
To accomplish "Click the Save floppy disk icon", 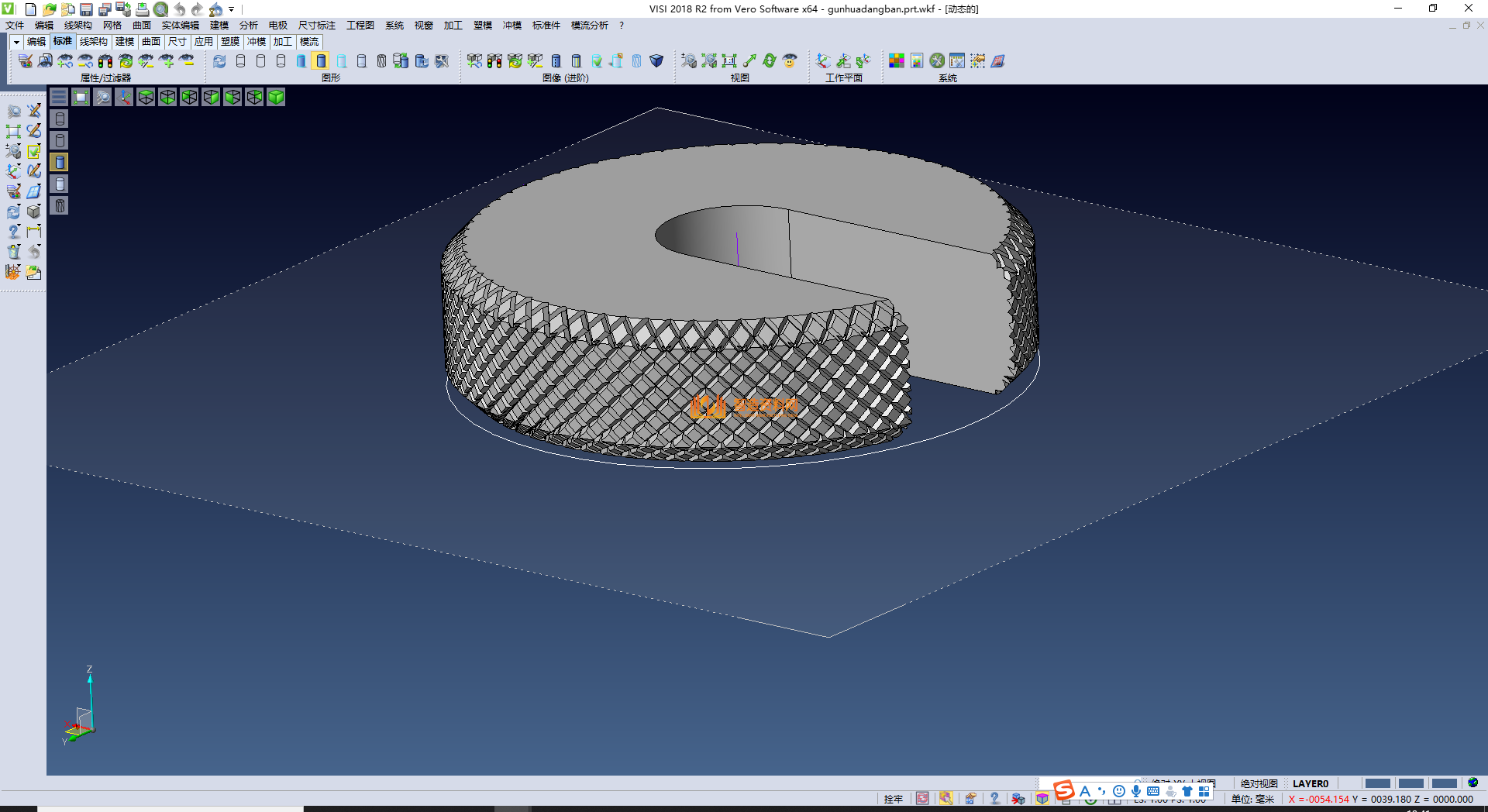I will [86, 9].
